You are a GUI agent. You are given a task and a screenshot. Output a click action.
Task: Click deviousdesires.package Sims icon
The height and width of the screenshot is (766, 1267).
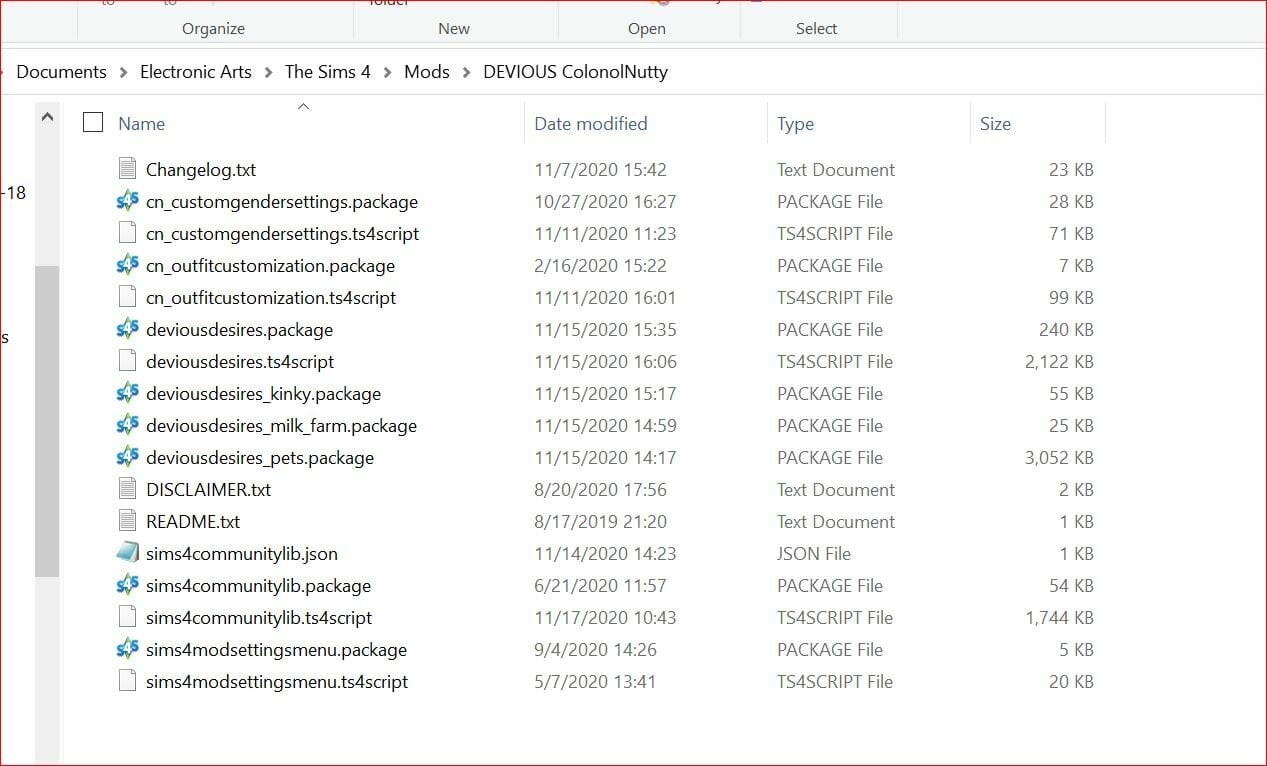(x=127, y=329)
